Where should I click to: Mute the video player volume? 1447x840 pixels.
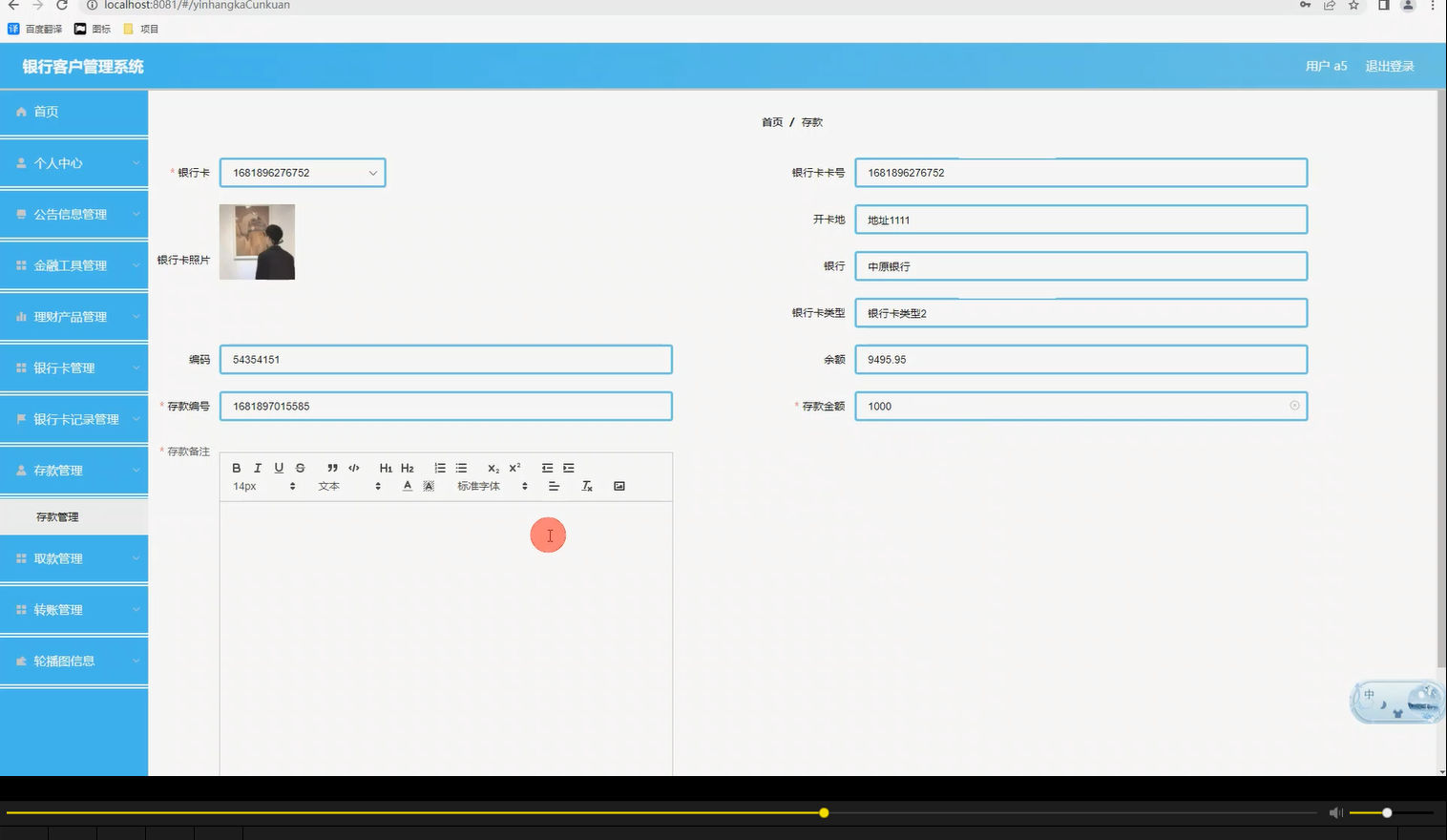click(x=1336, y=812)
